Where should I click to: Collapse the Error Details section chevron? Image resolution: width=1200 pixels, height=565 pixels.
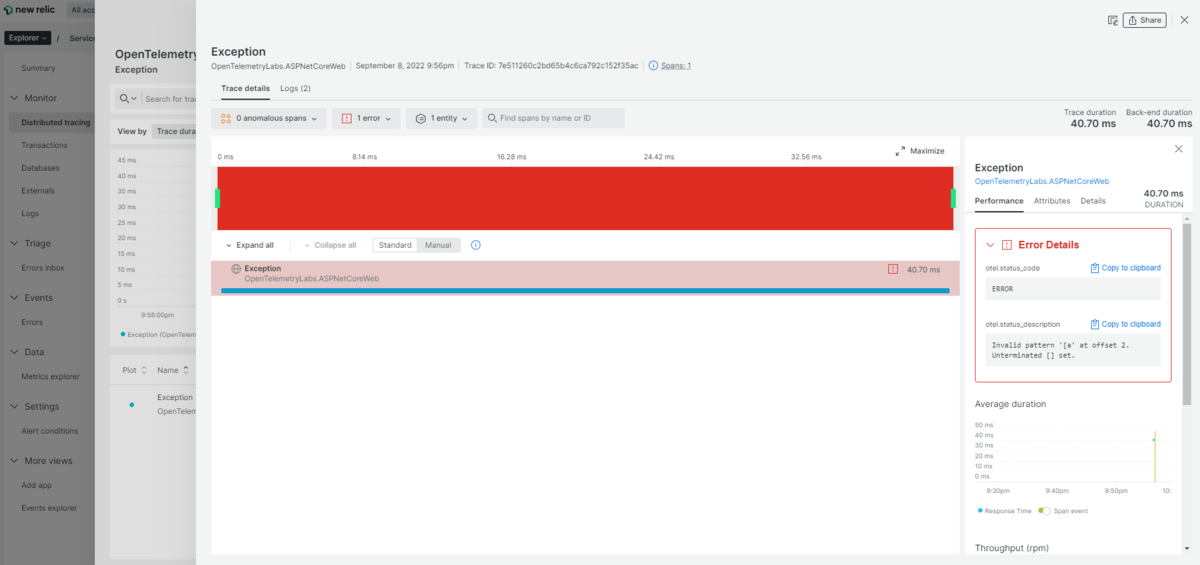pos(990,245)
